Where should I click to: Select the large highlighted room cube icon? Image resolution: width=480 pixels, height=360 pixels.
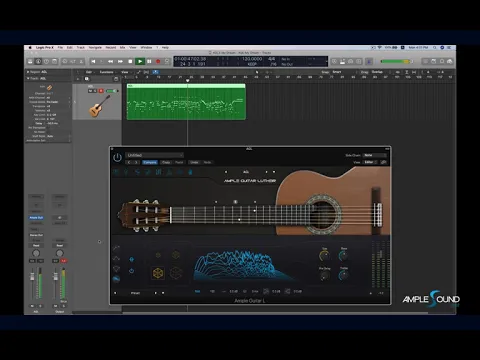coord(158,273)
